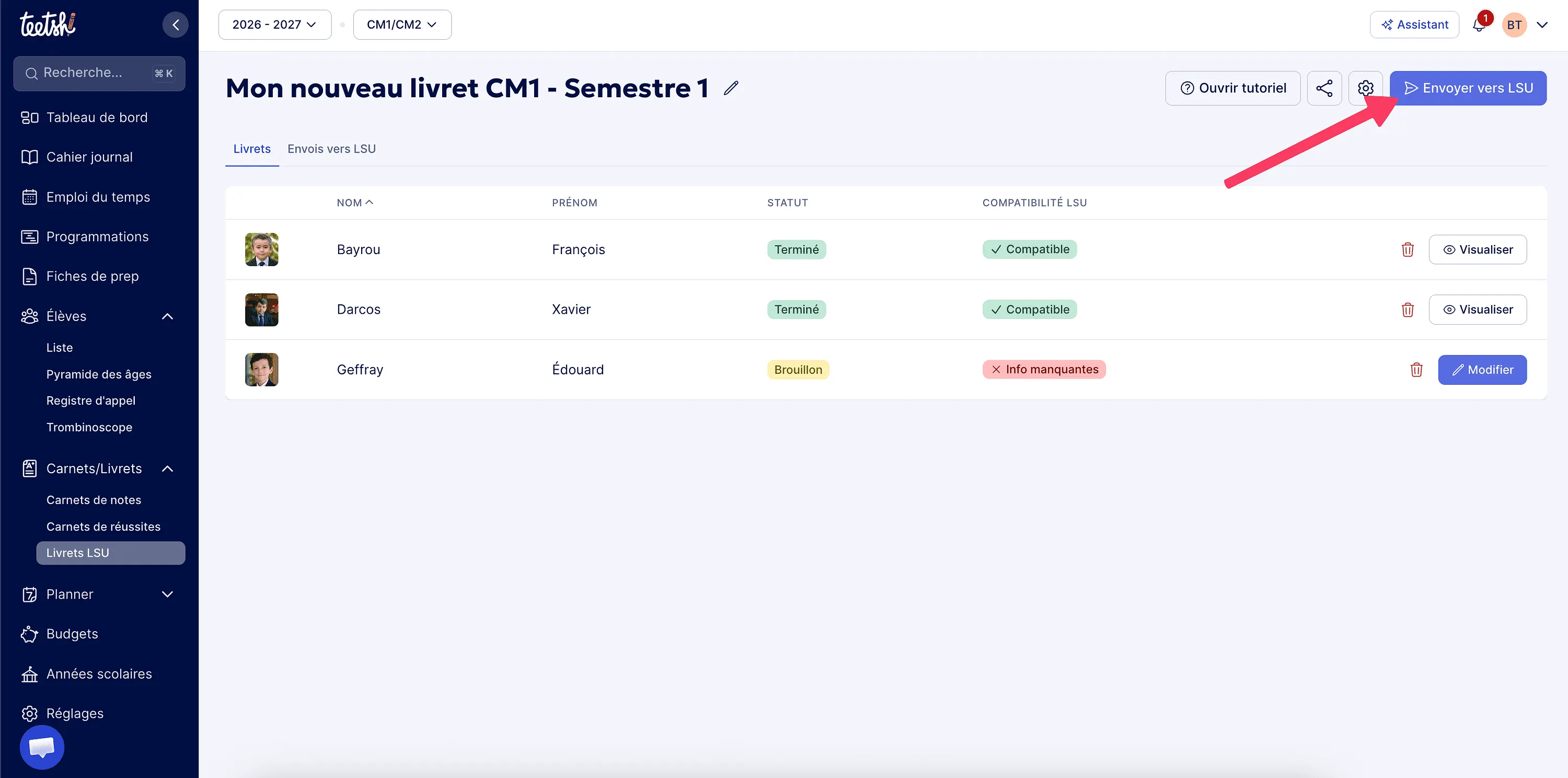Open Registre d'appel

pyautogui.click(x=91, y=401)
